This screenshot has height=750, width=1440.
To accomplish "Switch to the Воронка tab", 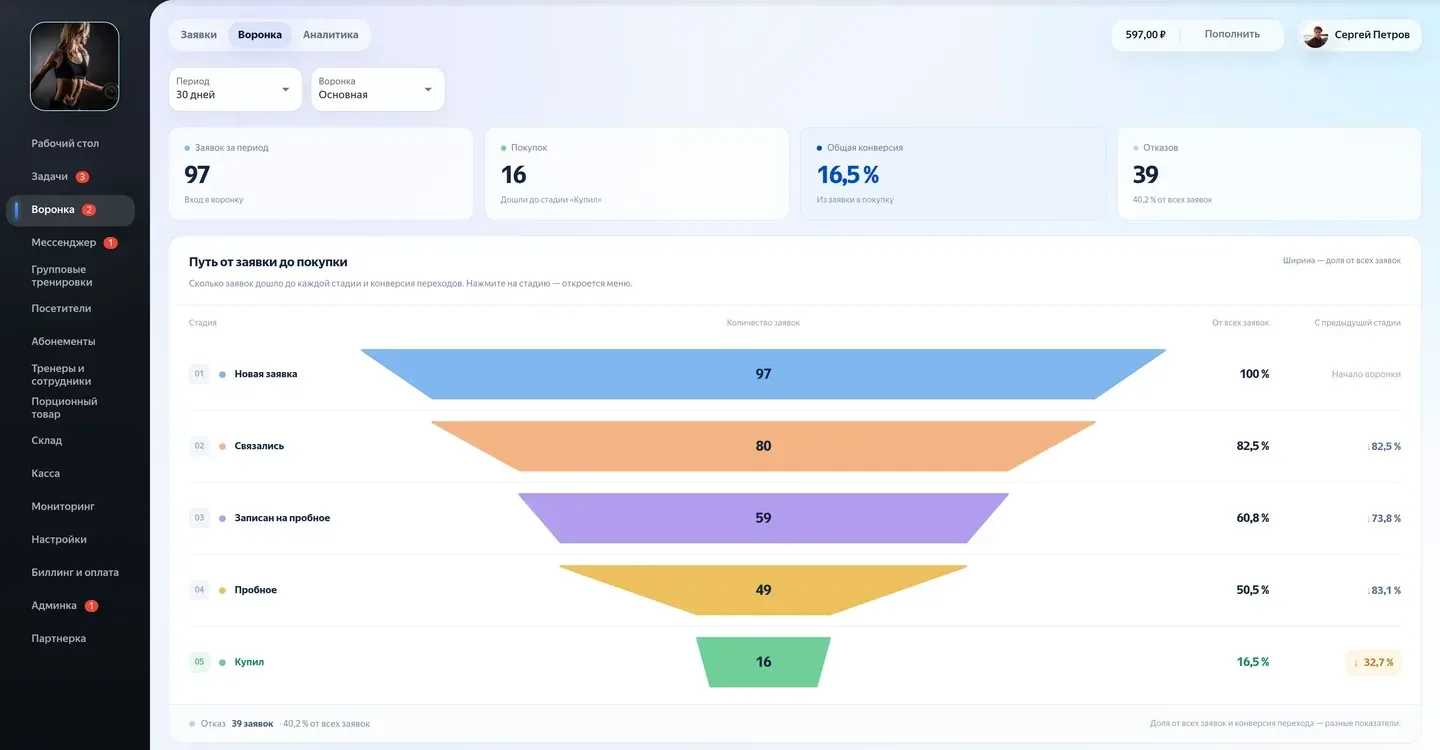I will [x=260, y=35].
